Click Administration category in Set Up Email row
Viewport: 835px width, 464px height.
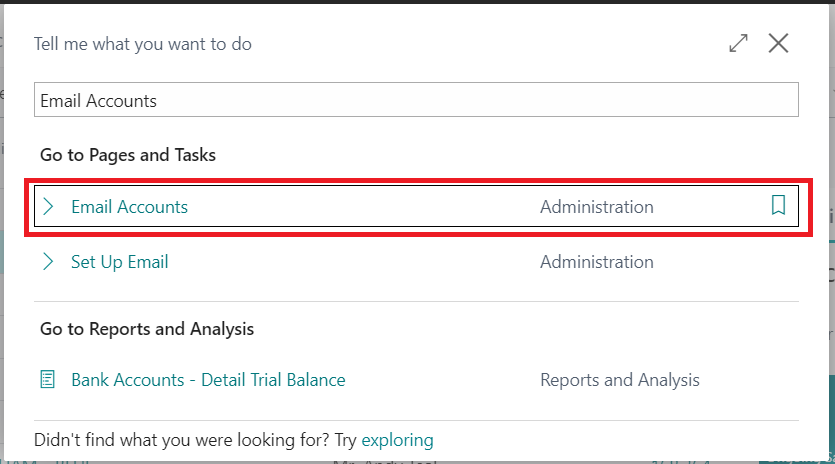pyautogui.click(x=596, y=262)
